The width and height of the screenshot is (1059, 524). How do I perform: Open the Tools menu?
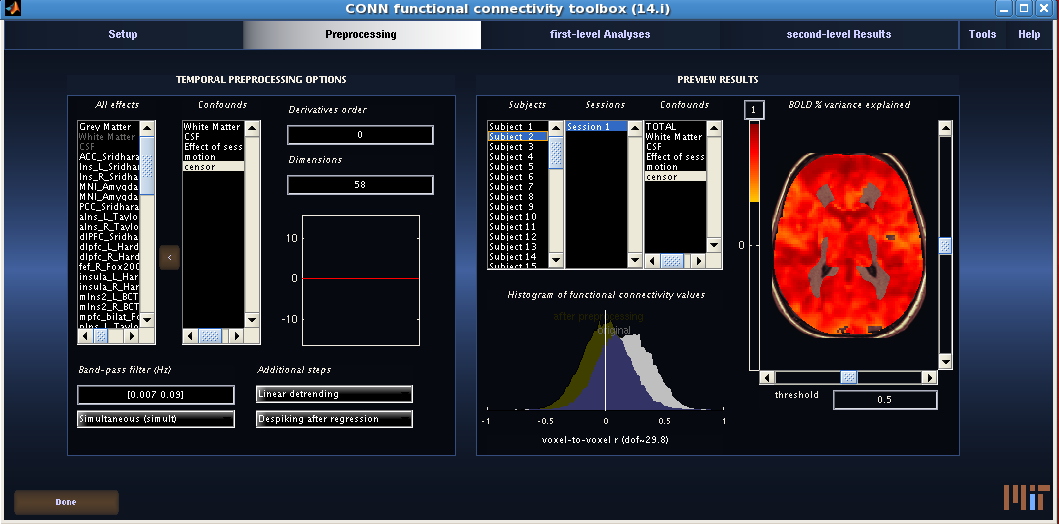point(982,34)
